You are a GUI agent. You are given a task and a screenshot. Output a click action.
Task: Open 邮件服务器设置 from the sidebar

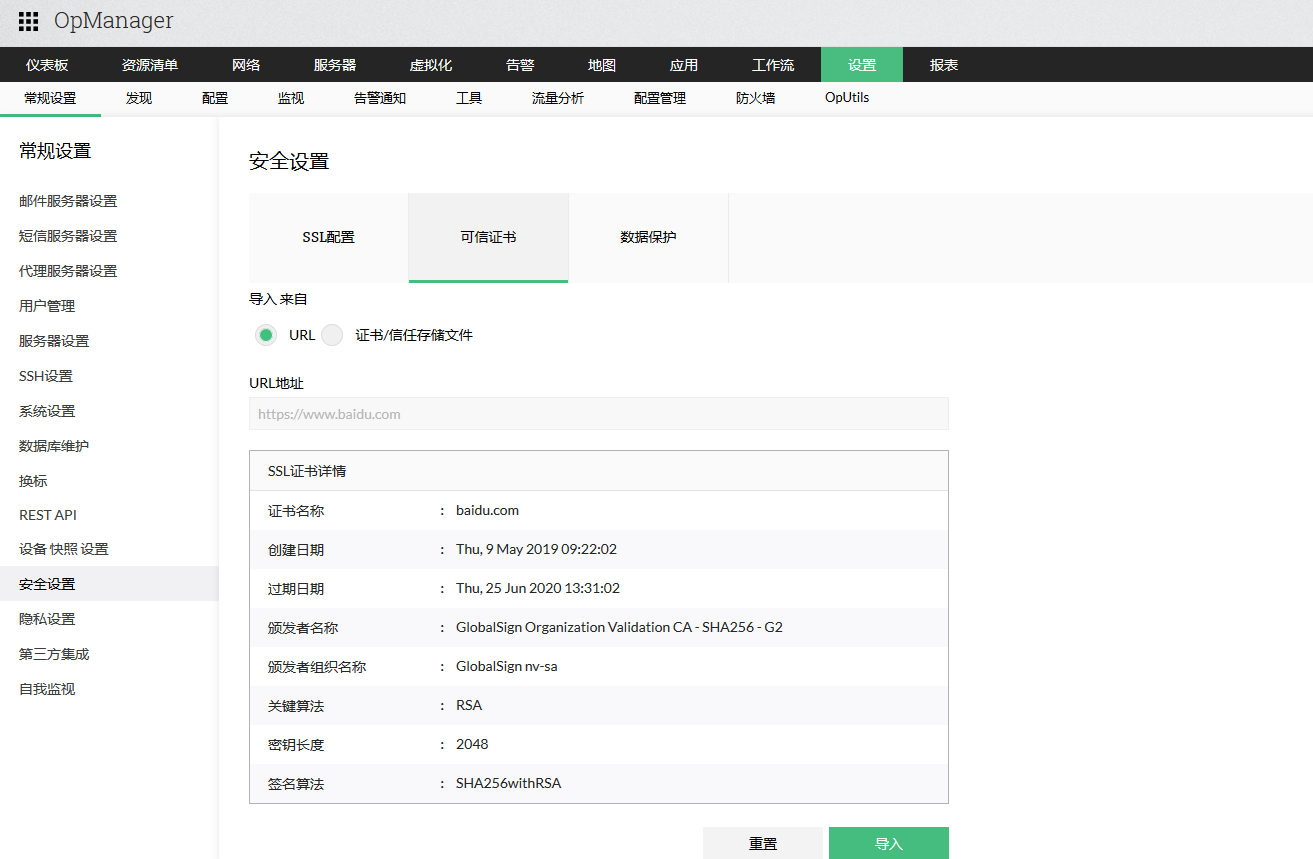pyautogui.click(x=66, y=200)
